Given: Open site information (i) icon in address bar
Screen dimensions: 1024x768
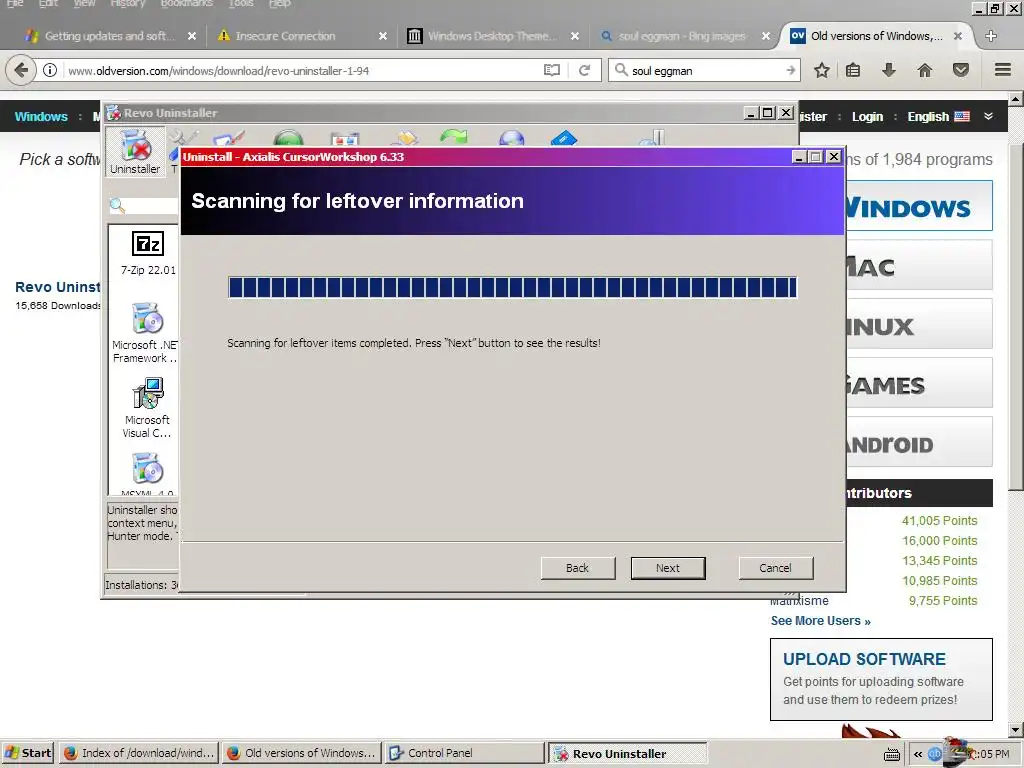Looking at the screenshot, I should click(x=50, y=71).
